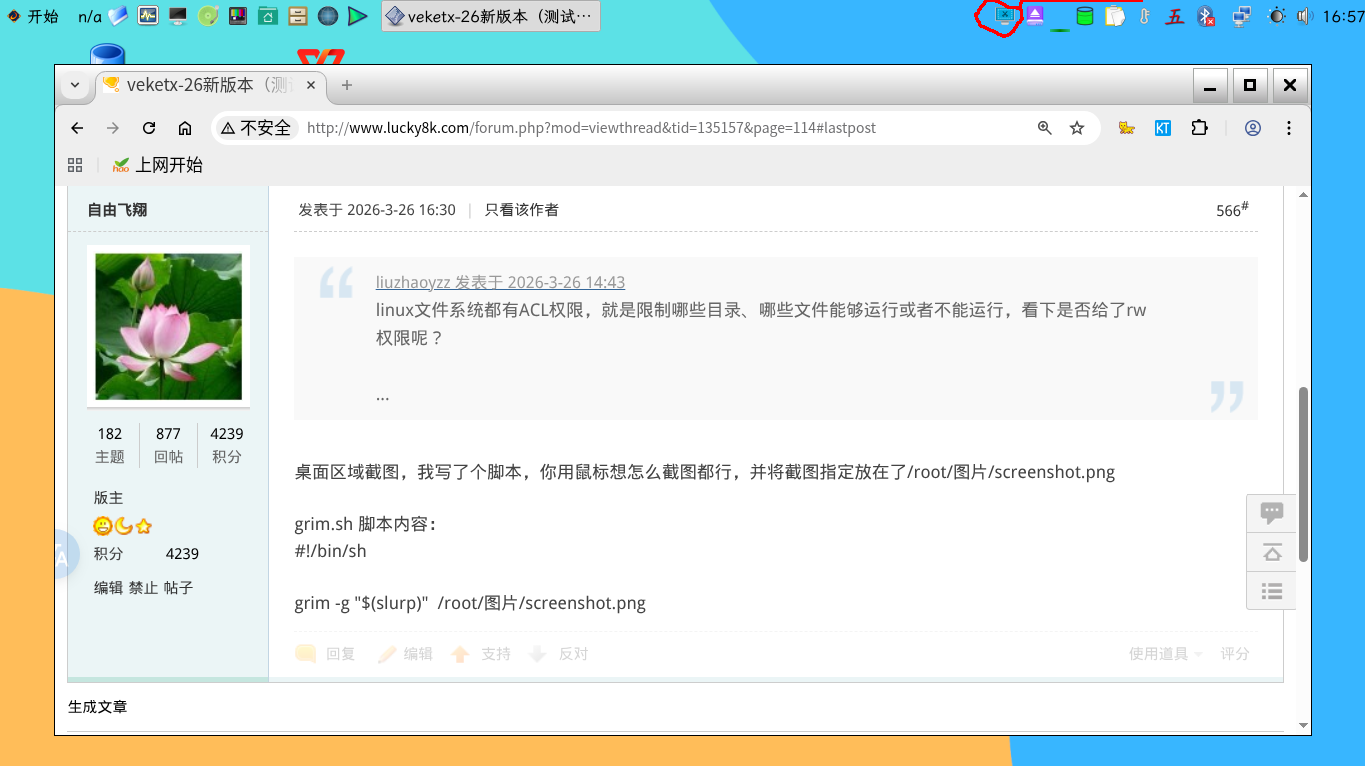Open Chrome's three-dot menu
1365x766 pixels.
pos(1289,127)
